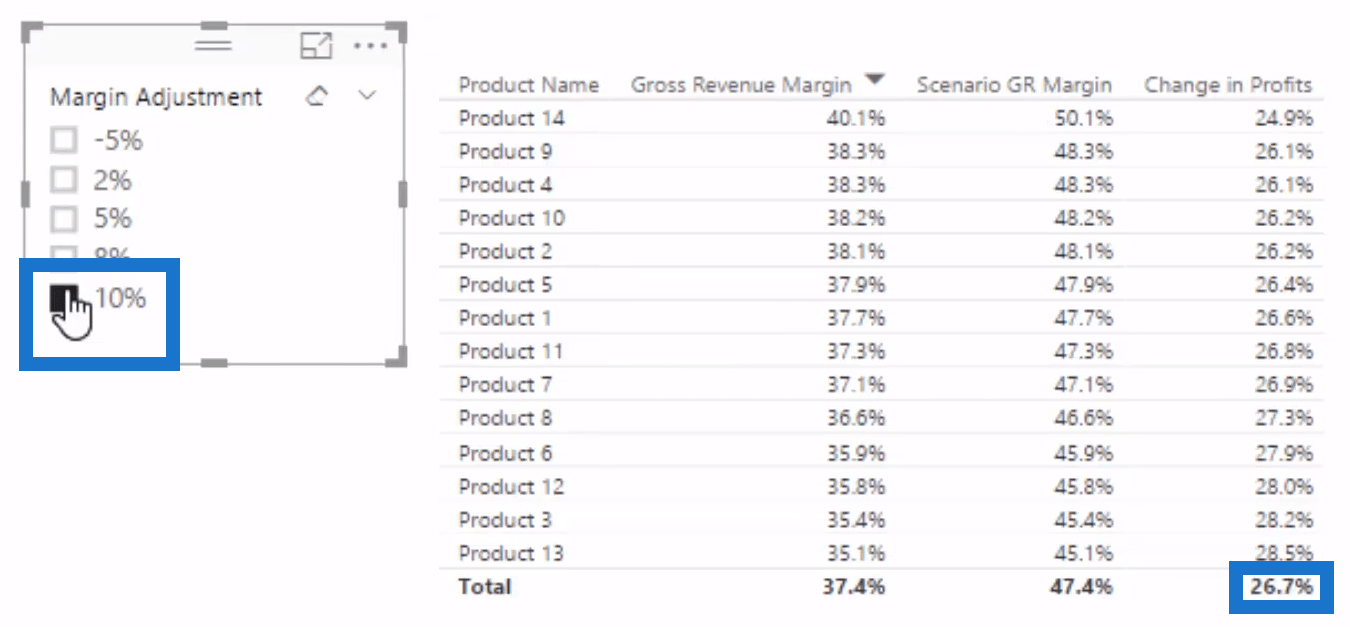Image resolution: width=1350 pixels, height=627 pixels.
Task: Click the right-edge middle handle of slicer
Action: pyautogui.click(x=403, y=194)
